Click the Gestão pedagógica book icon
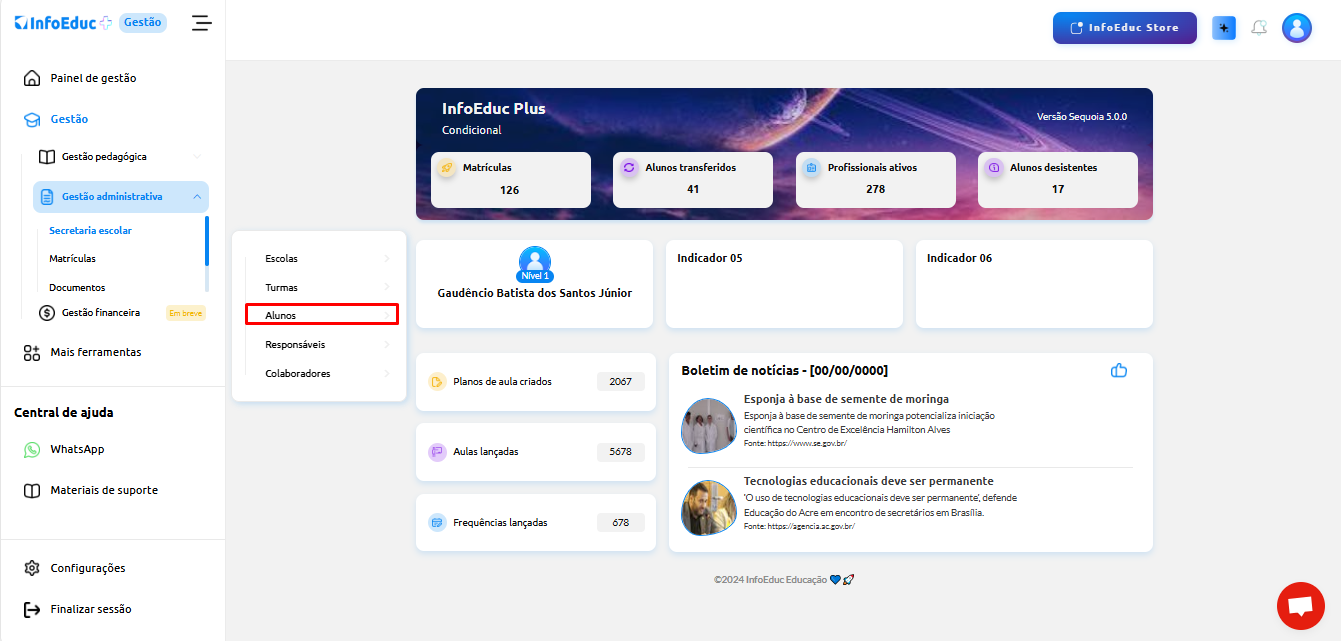The image size is (1341, 641). 46,157
